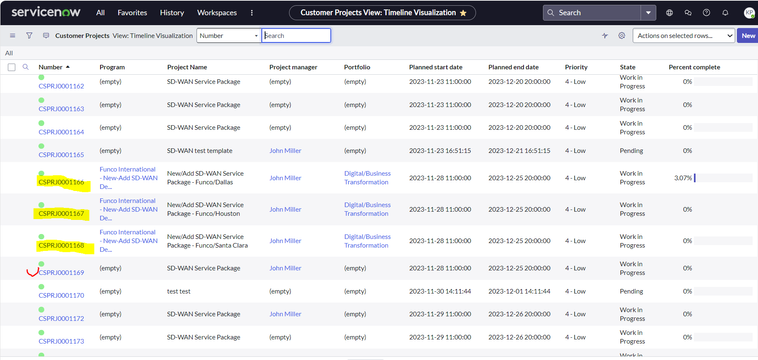758x360 pixels.
Task: Show notifications bell
Action: click(725, 13)
